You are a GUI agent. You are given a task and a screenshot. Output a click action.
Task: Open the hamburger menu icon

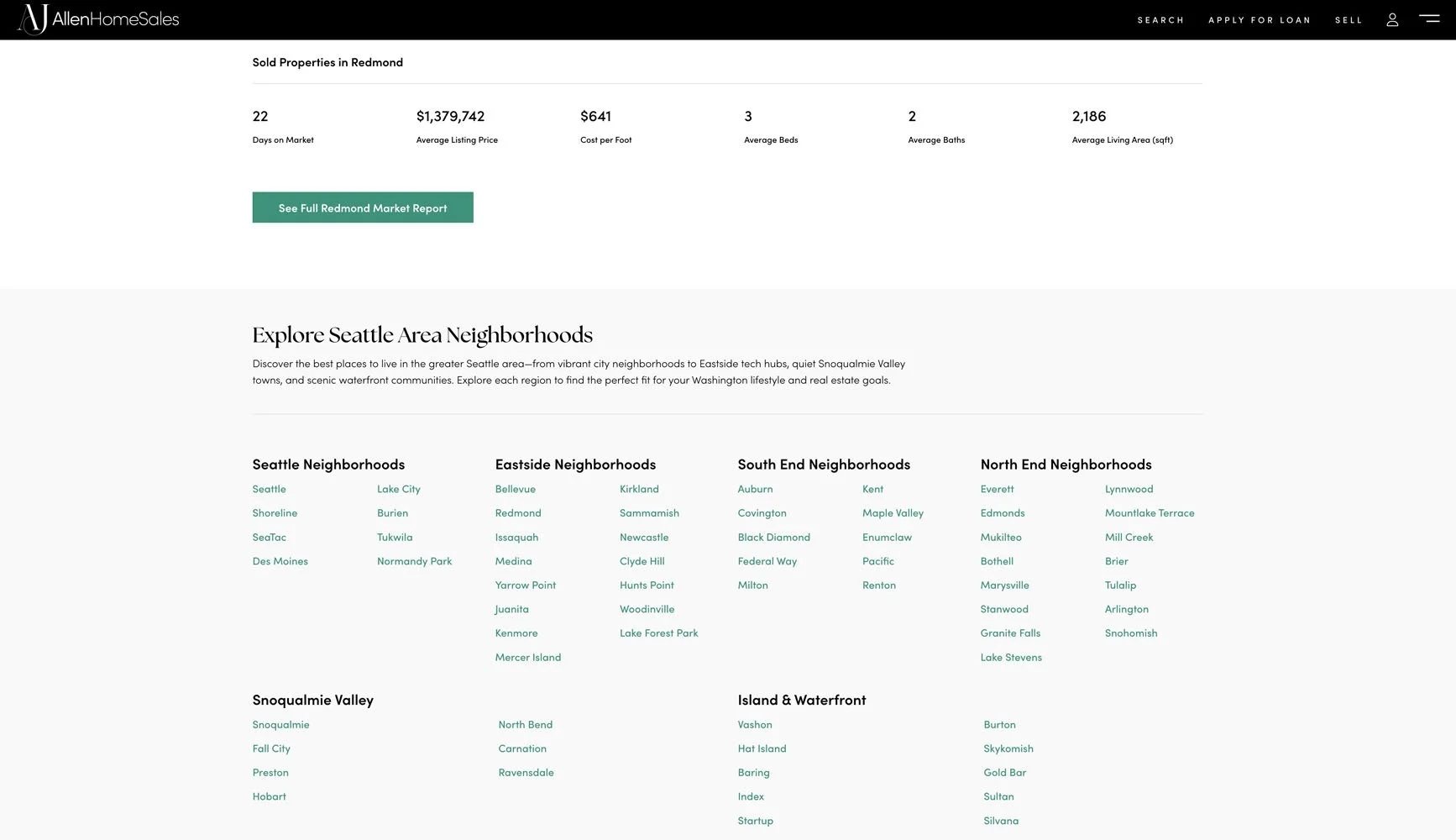coord(1429,18)
